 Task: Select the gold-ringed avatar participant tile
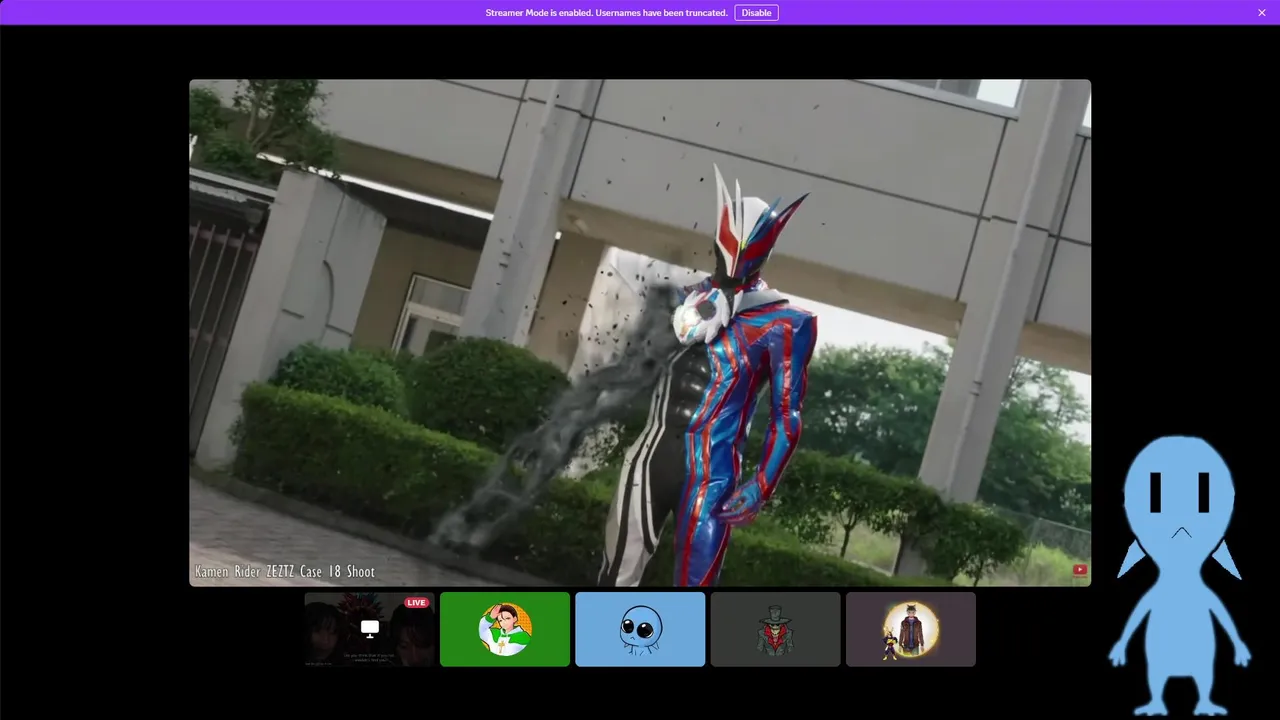pos(910,629)
